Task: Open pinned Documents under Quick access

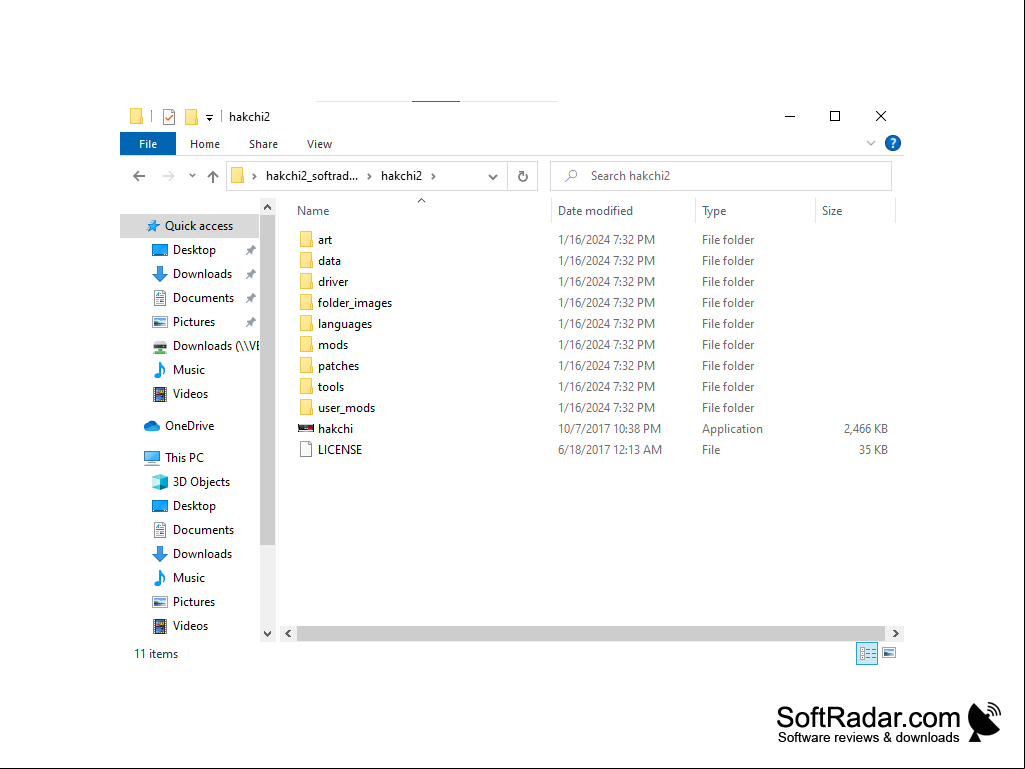Action: tap(203, 298)
